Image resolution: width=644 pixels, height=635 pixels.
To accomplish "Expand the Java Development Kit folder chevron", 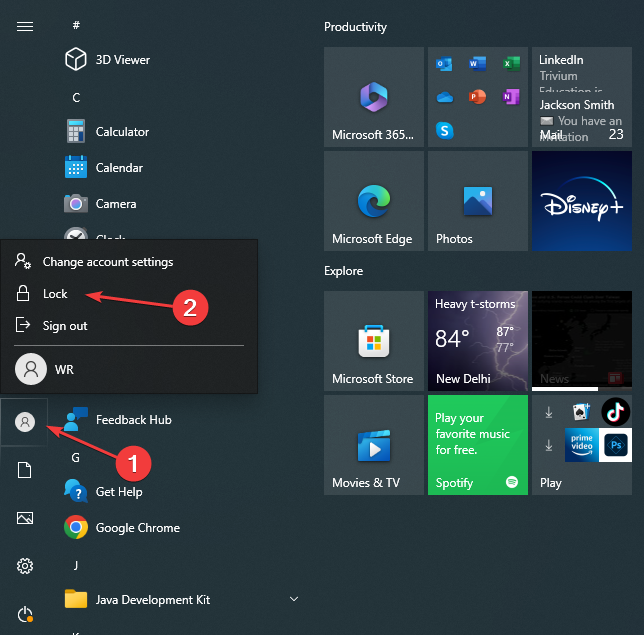I will [x=294, y=599].
